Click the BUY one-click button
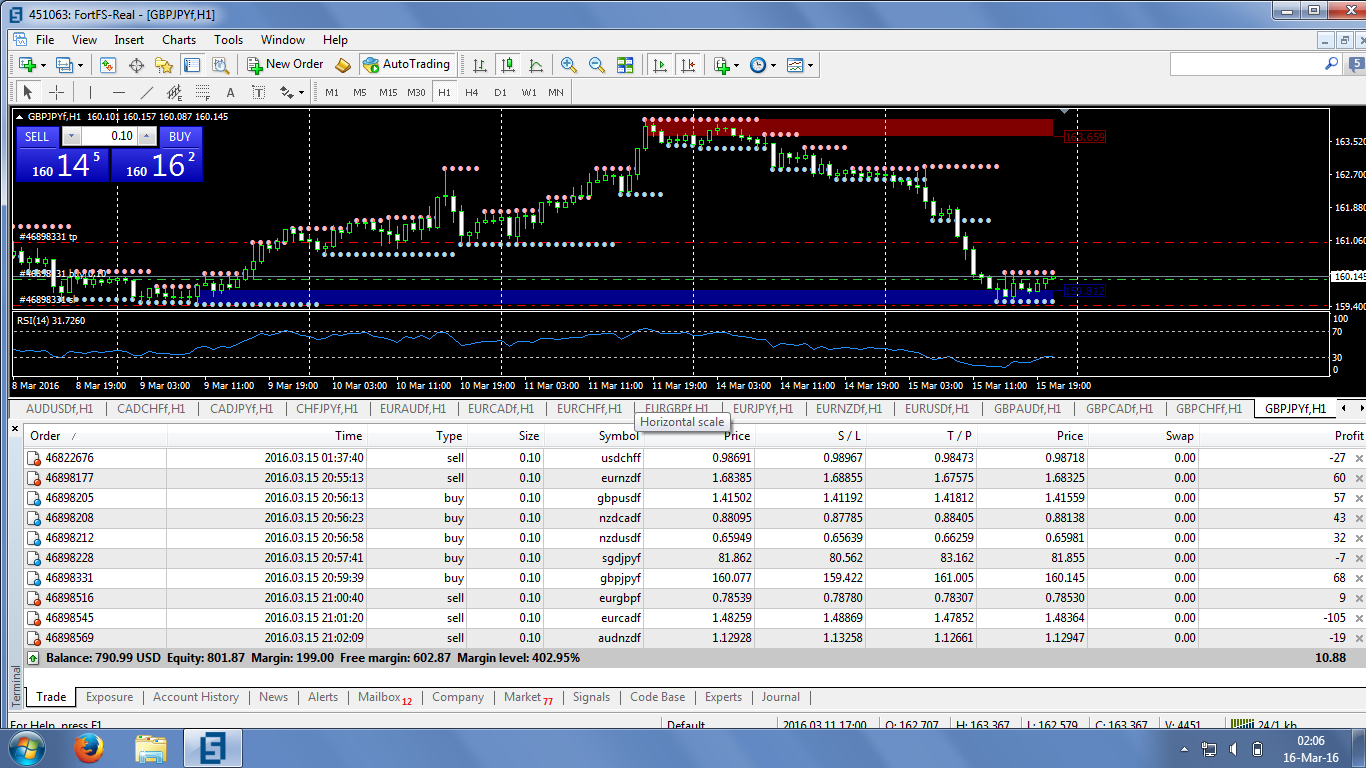The height and width of the screenshot is (768, 1366). pos(180,137)
